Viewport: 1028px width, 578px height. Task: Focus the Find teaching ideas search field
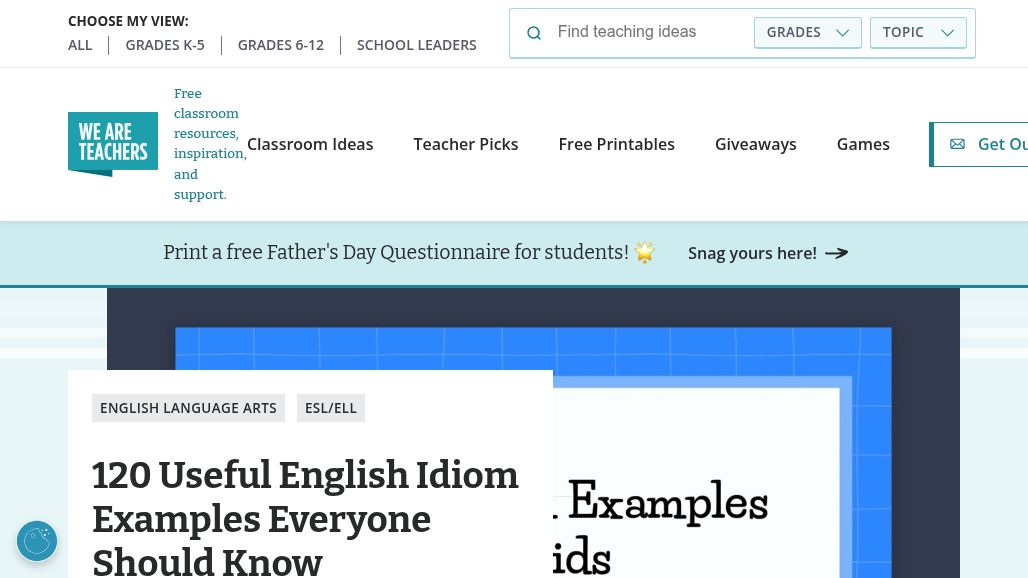649,32
